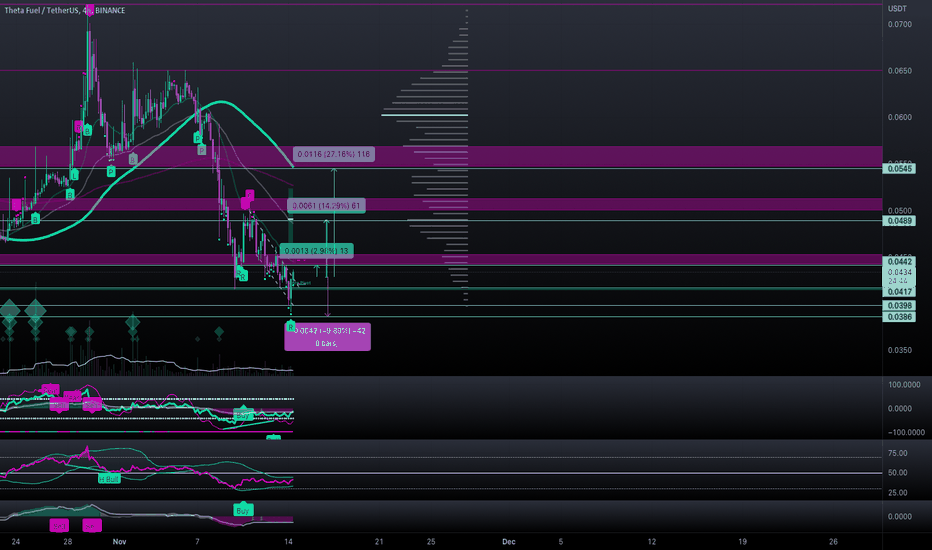Click the 14 date on the time axis
Viewport: 932px width, 550px height.
[x=289, y=542]
